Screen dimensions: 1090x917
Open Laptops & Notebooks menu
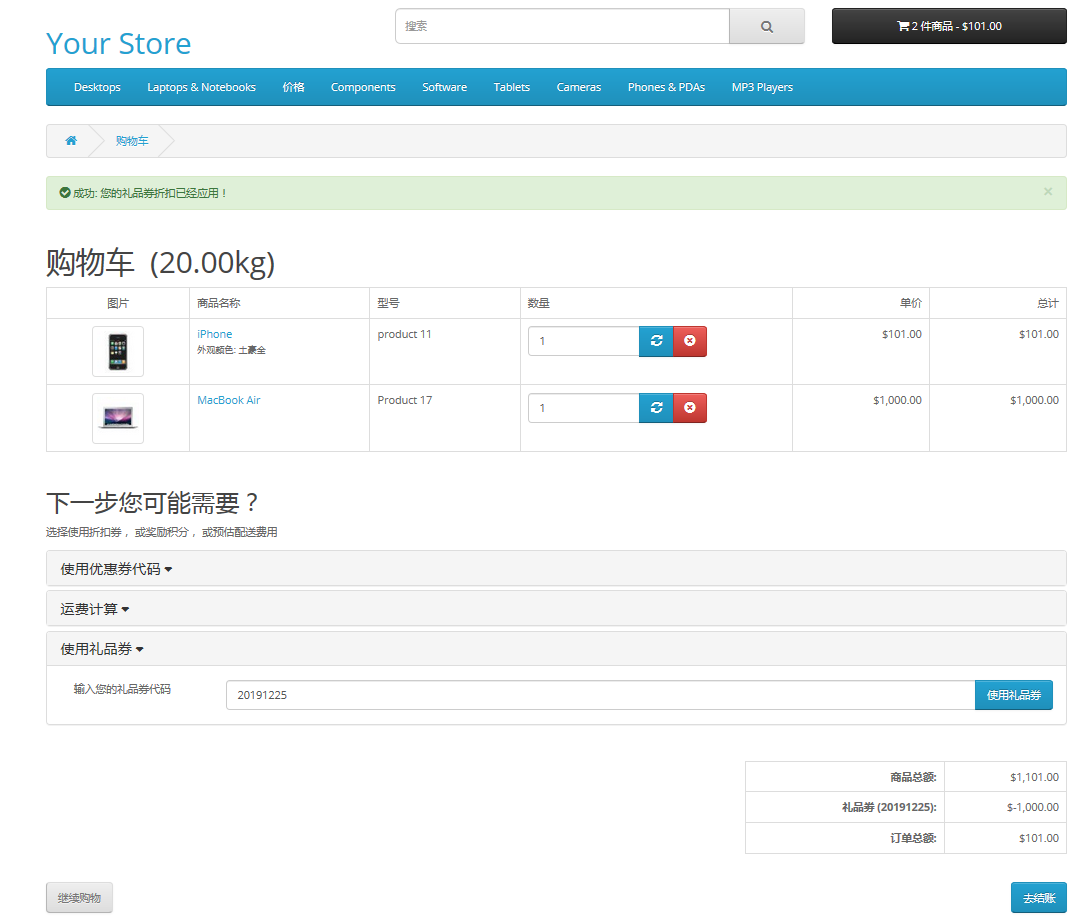coord(202,87)
